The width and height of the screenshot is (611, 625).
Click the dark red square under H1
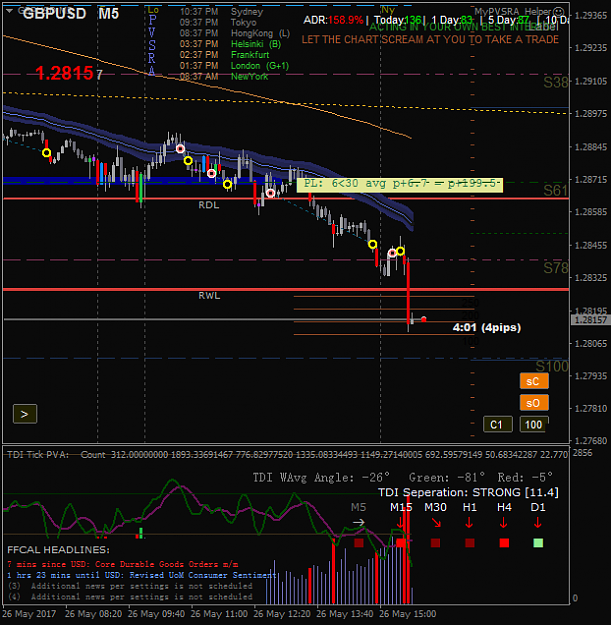(470, 542)
